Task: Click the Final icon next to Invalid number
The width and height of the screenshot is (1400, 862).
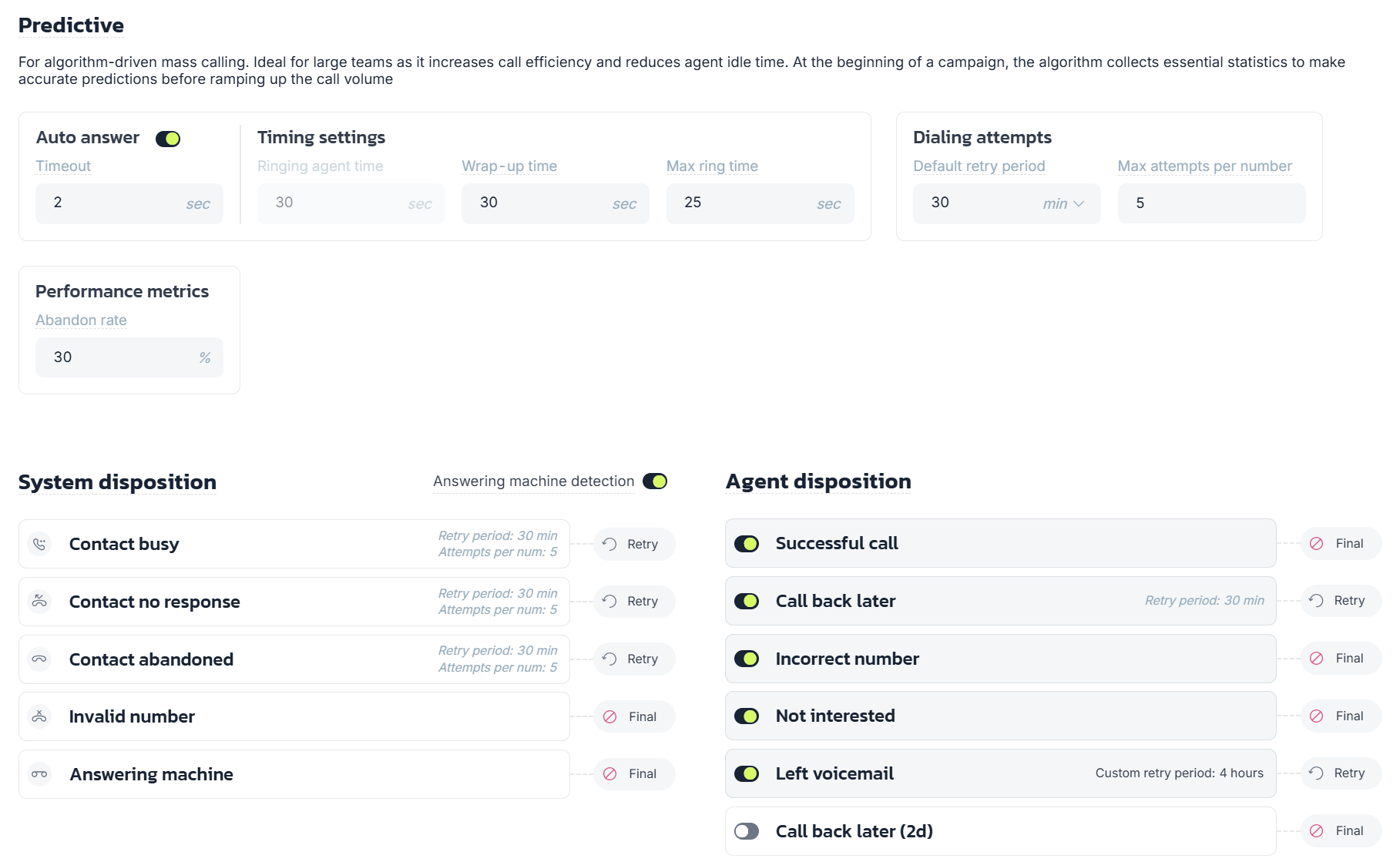Action: 609,716
